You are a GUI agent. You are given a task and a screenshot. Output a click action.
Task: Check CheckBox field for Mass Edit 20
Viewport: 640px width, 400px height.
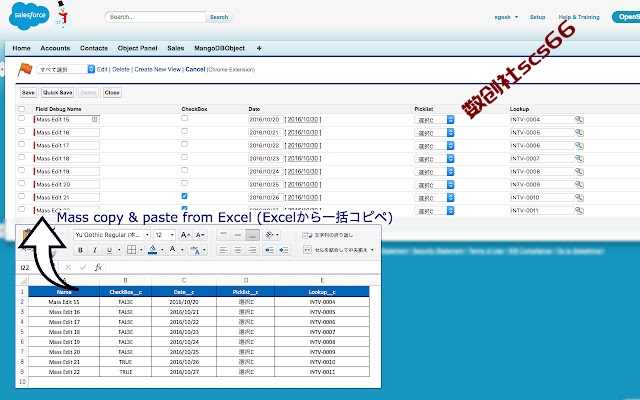(184, 183)
